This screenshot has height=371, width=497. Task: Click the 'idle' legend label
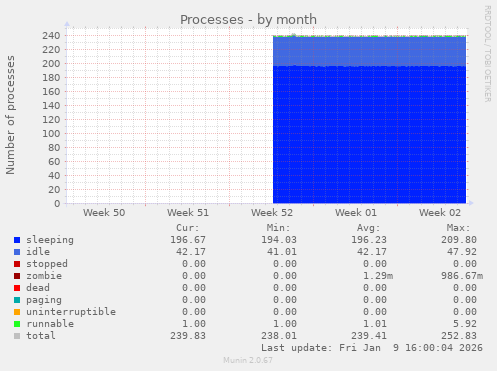pos(38,252)
